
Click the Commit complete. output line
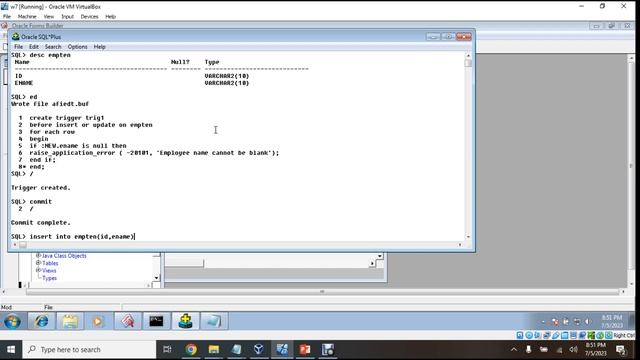click(x=41, y=222)
